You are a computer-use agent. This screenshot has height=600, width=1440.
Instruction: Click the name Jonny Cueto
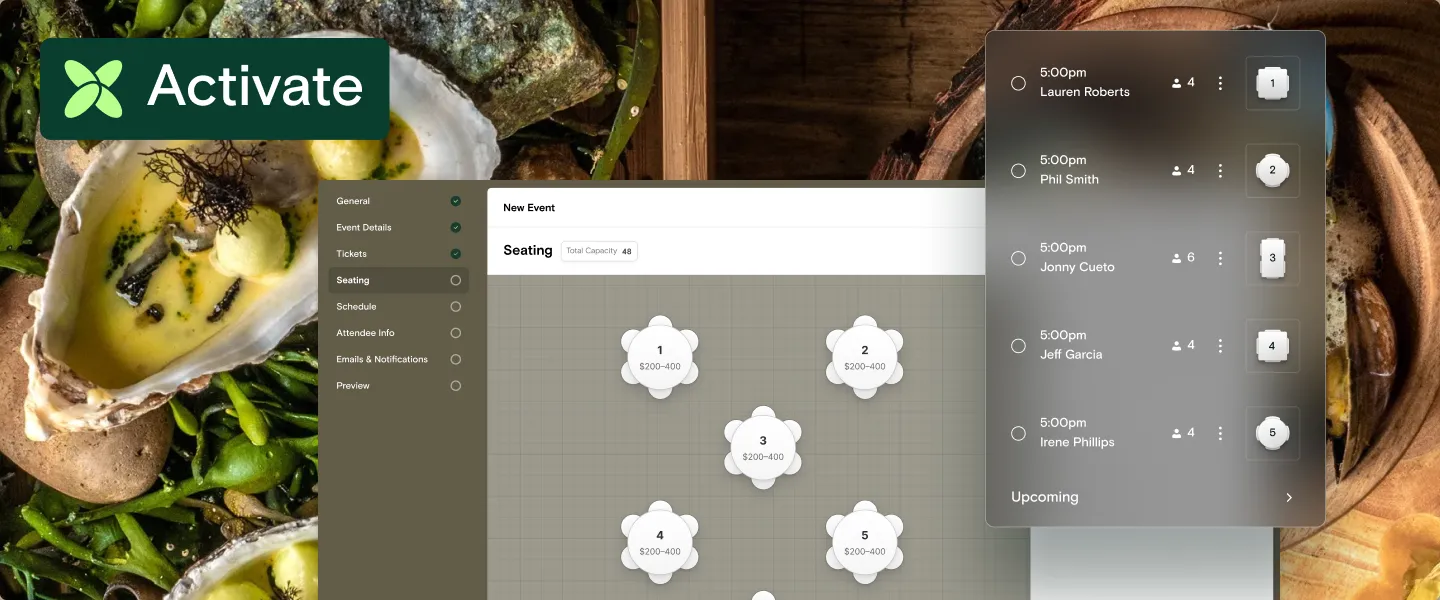point(1077,267)
